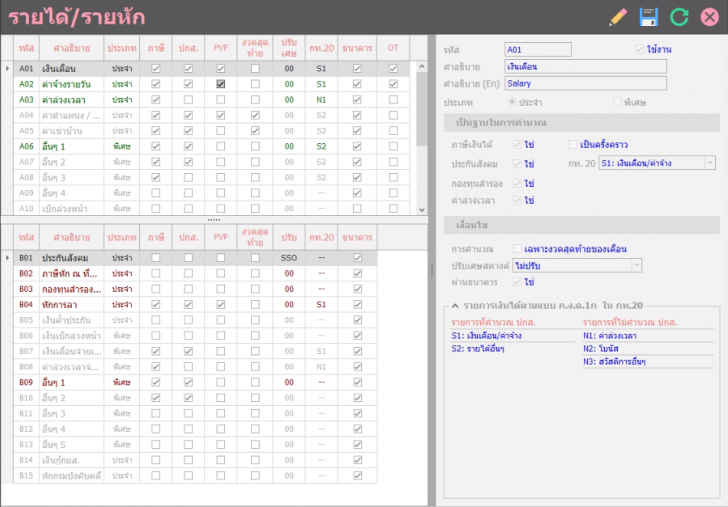
Task: Select row A10 เบิกล่วงหน้า
Action: (x=211, y=208)
